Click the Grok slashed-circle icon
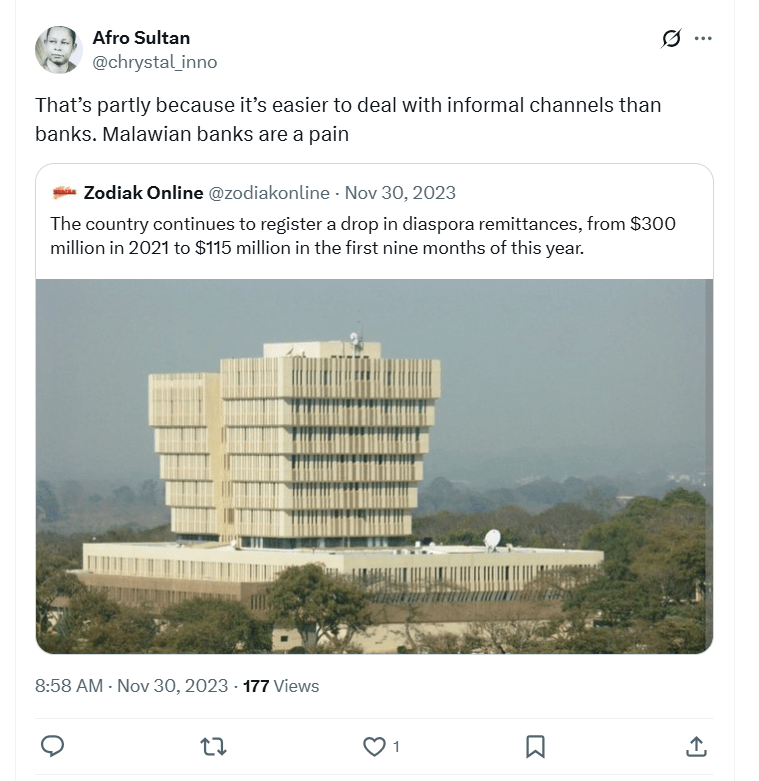 [671, 39]
